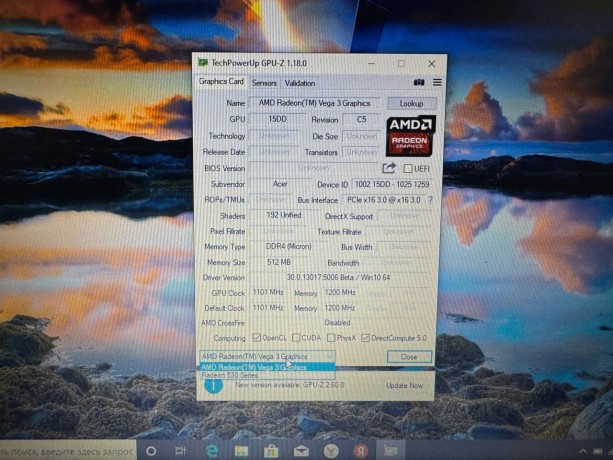Click the Memory Size 512 MB field
This screenshot has width=613, height=460.
click(x=279, y=262)
